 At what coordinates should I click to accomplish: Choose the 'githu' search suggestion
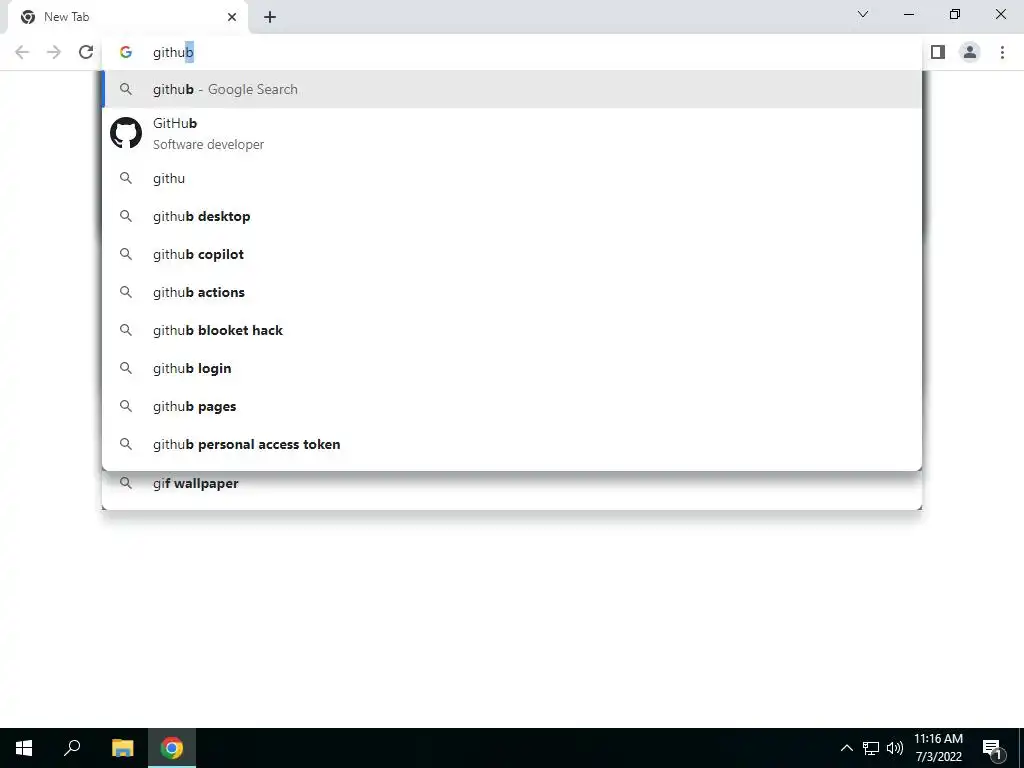tap(512, 178)
